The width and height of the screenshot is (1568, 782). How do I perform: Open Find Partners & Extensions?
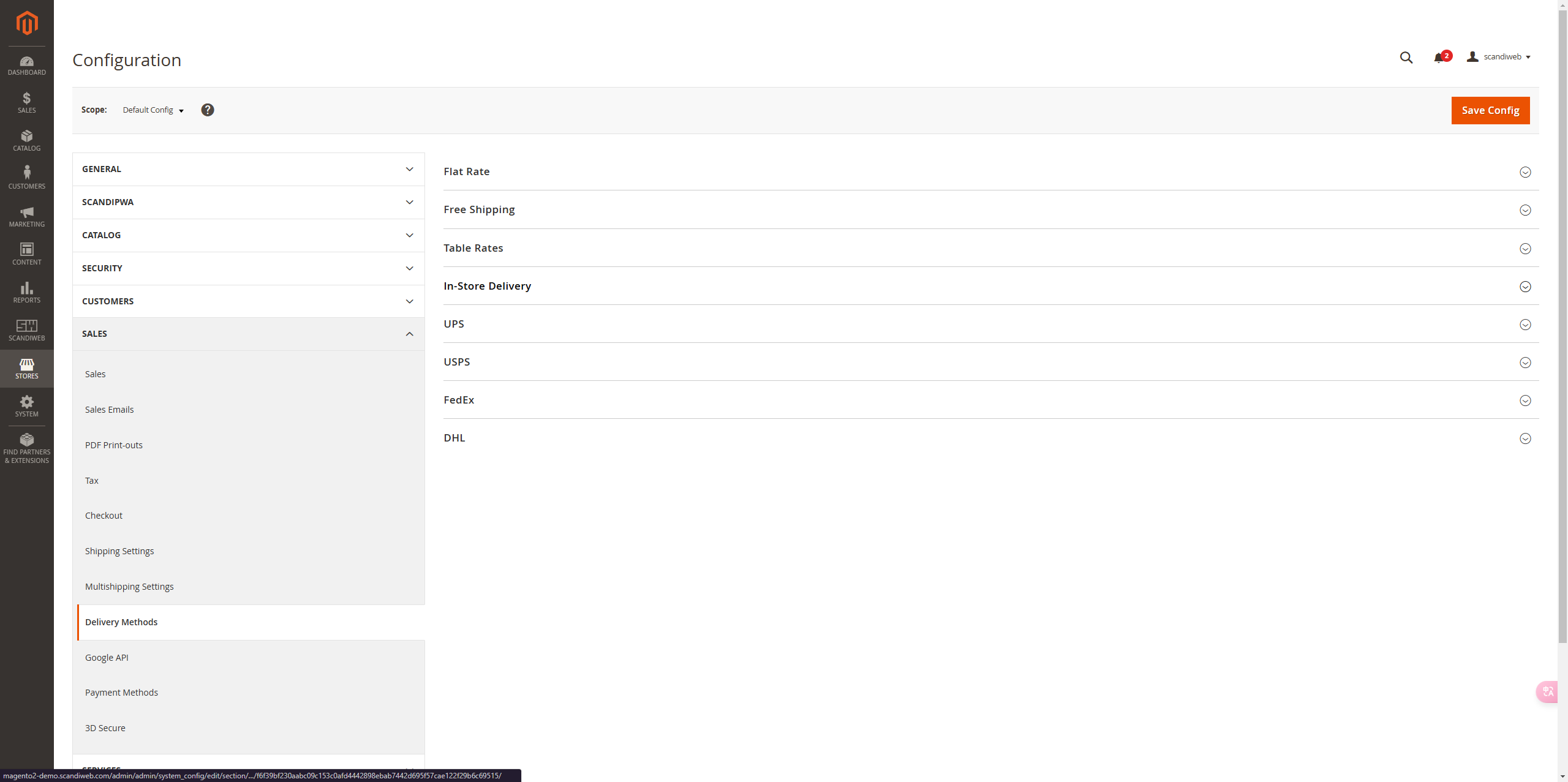coord(27,449)
